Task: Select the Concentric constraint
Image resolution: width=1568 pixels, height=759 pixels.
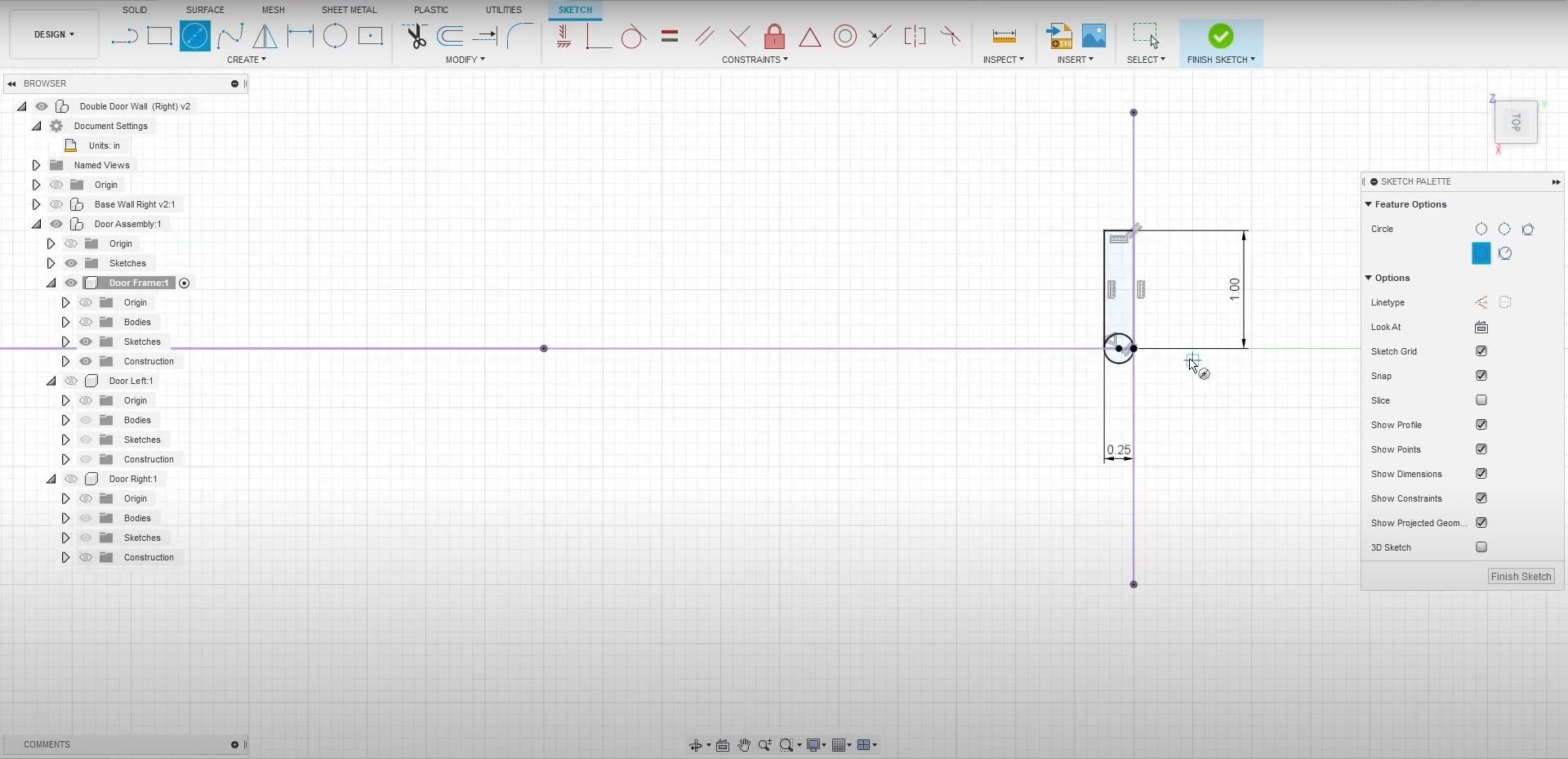Action: click(x=845, y=36)
